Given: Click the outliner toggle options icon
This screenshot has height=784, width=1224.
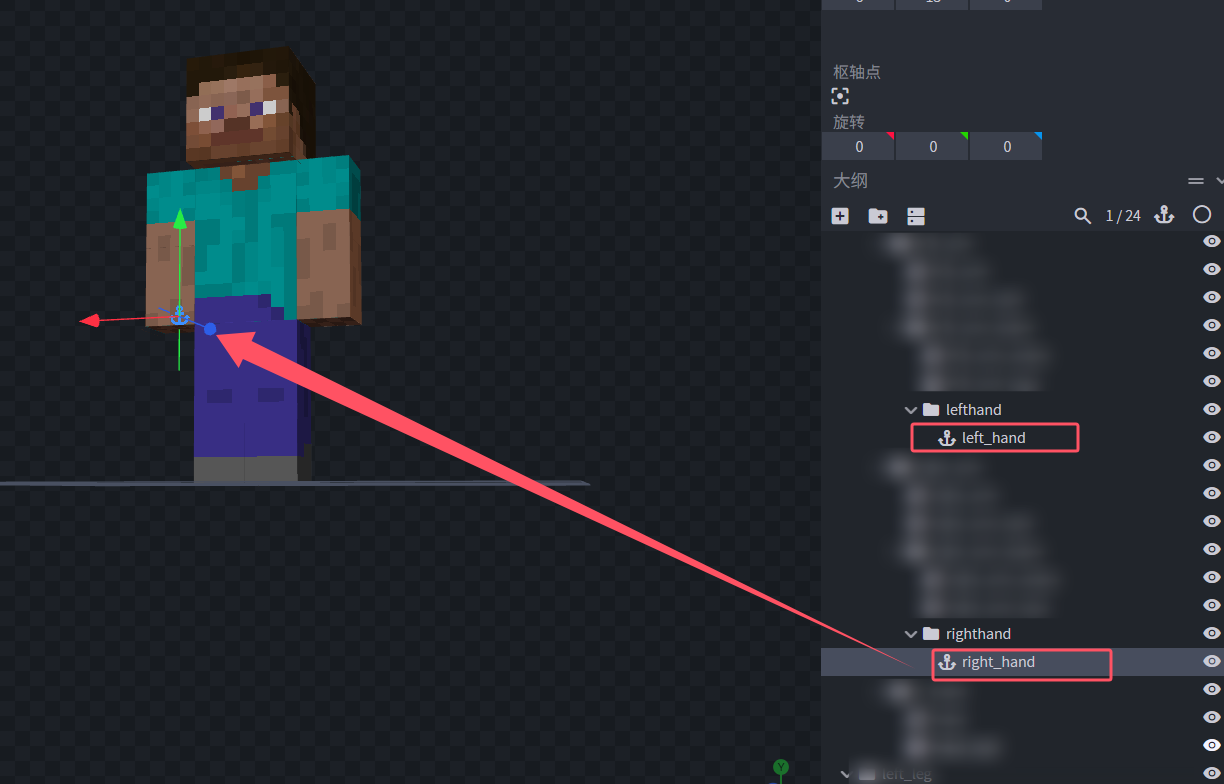Looking at the screenshot, I should coord(916,216).
